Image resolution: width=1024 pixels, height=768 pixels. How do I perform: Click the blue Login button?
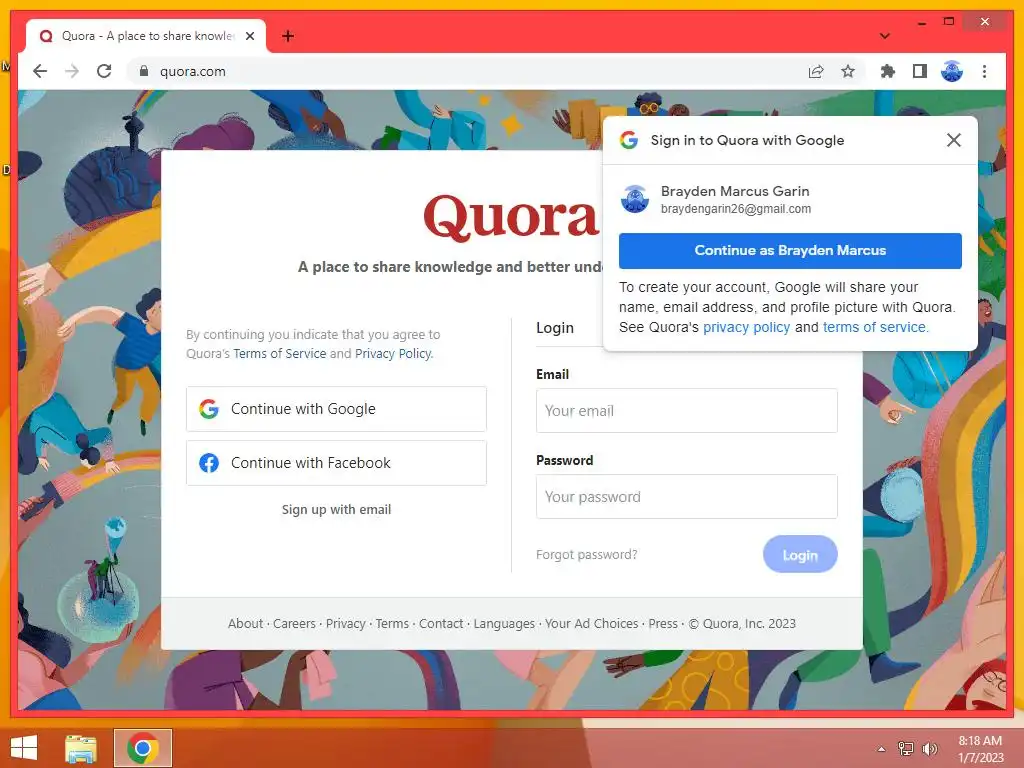click(x=800, y=554)
